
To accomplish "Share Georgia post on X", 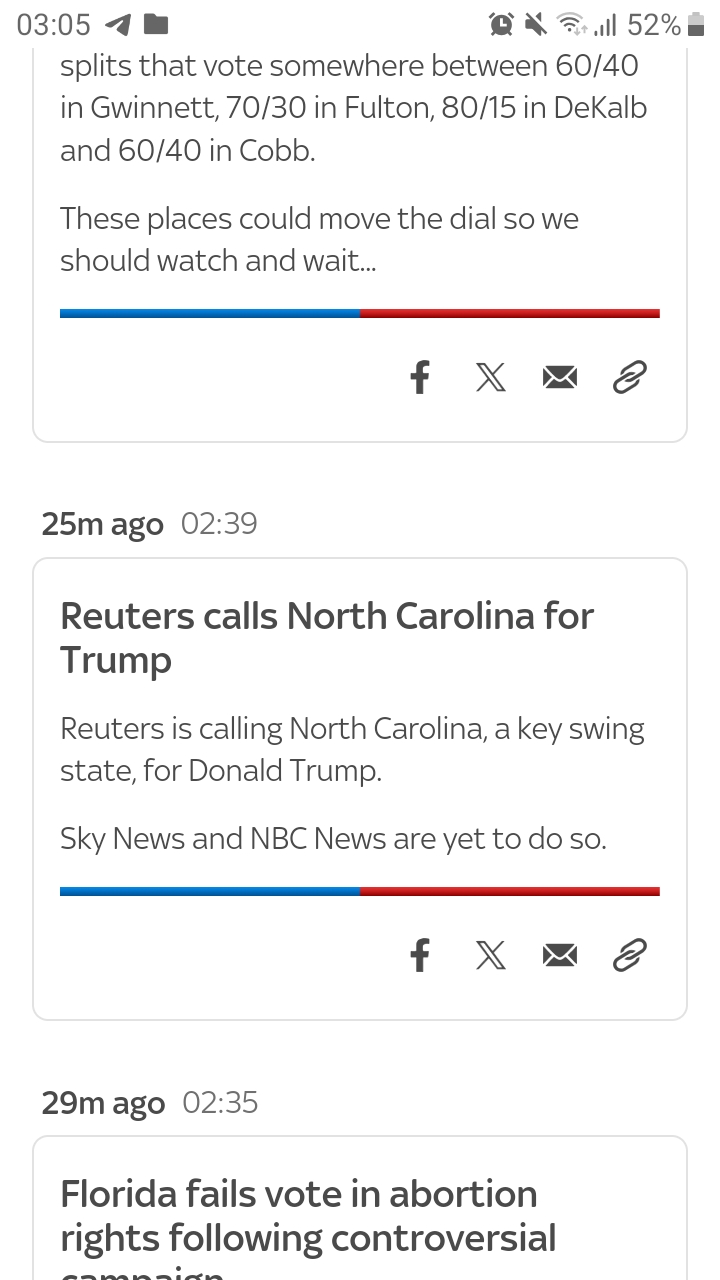I will point(490,377).
